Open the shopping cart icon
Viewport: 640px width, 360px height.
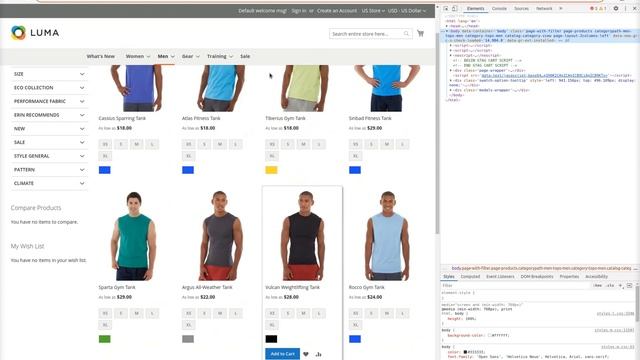coord(420,33)
